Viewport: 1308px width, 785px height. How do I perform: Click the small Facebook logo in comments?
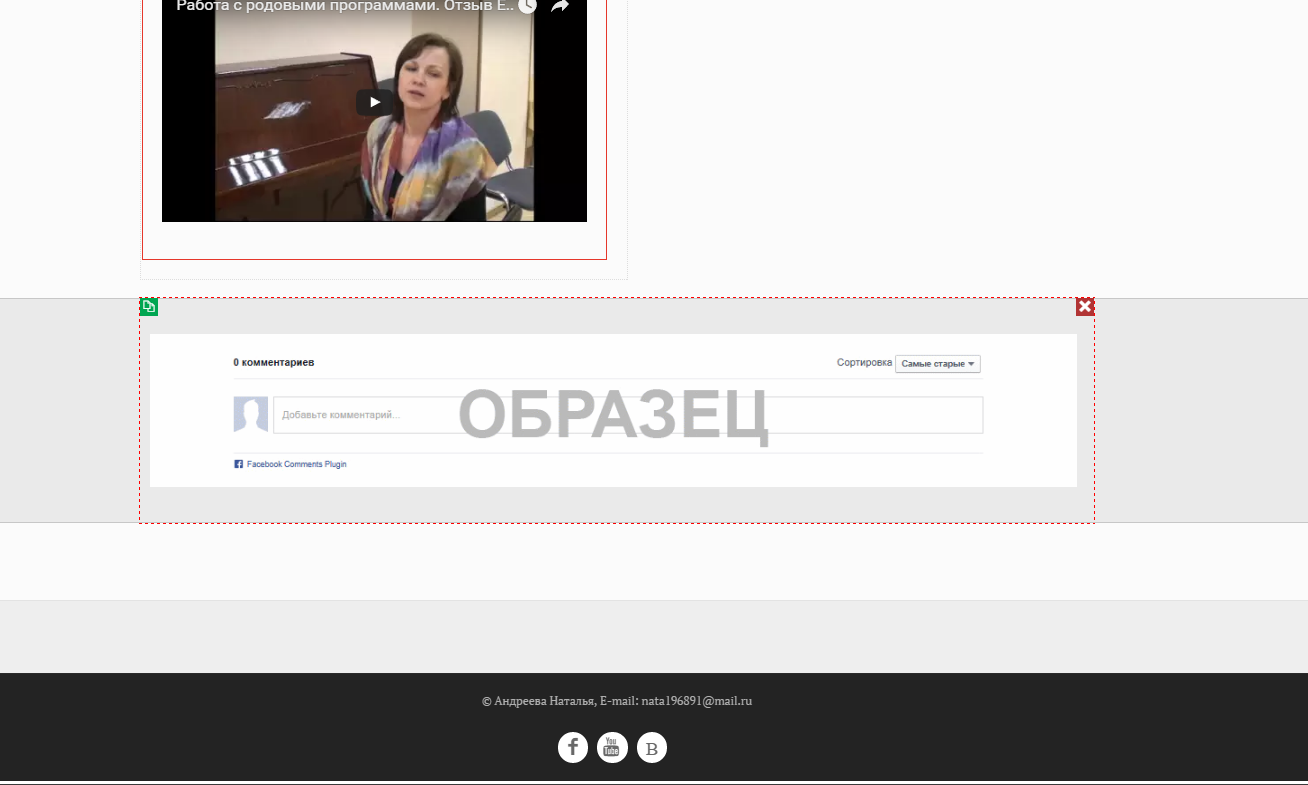(239, 464)
